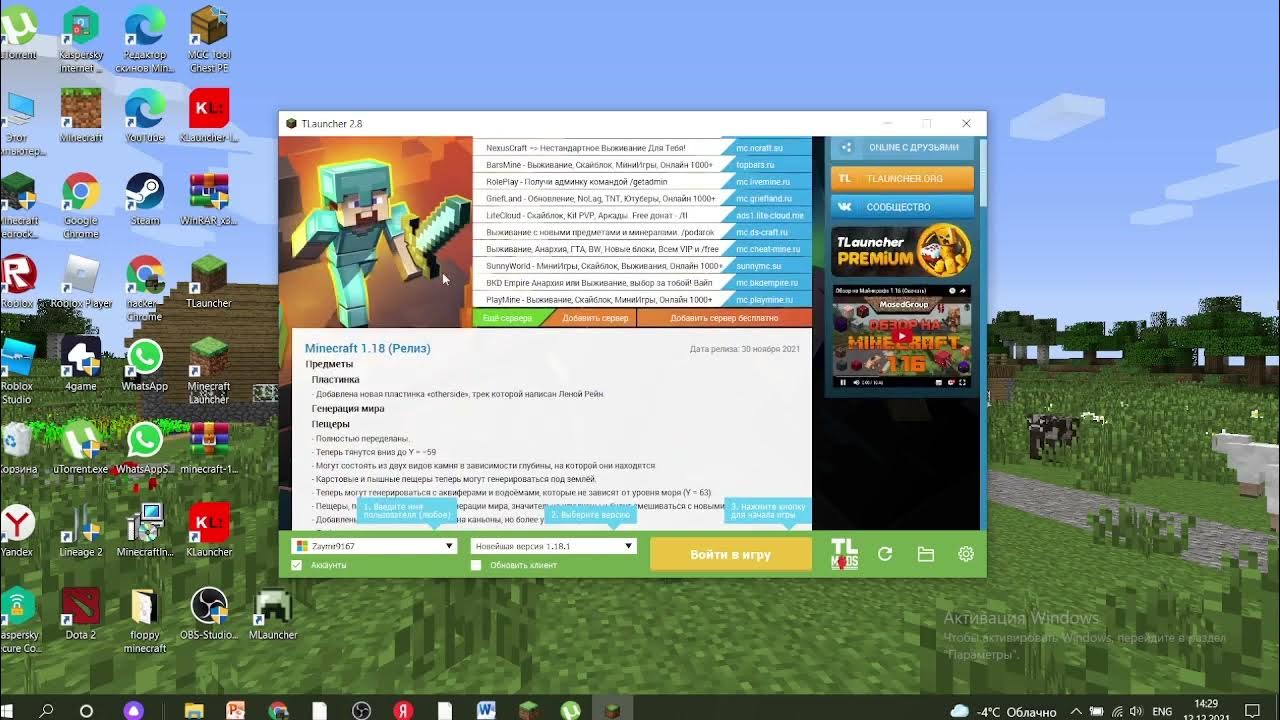The image size is (1280, 720).
Task: Play the Minecraft 1.16 review video
Action: (902, 336)
